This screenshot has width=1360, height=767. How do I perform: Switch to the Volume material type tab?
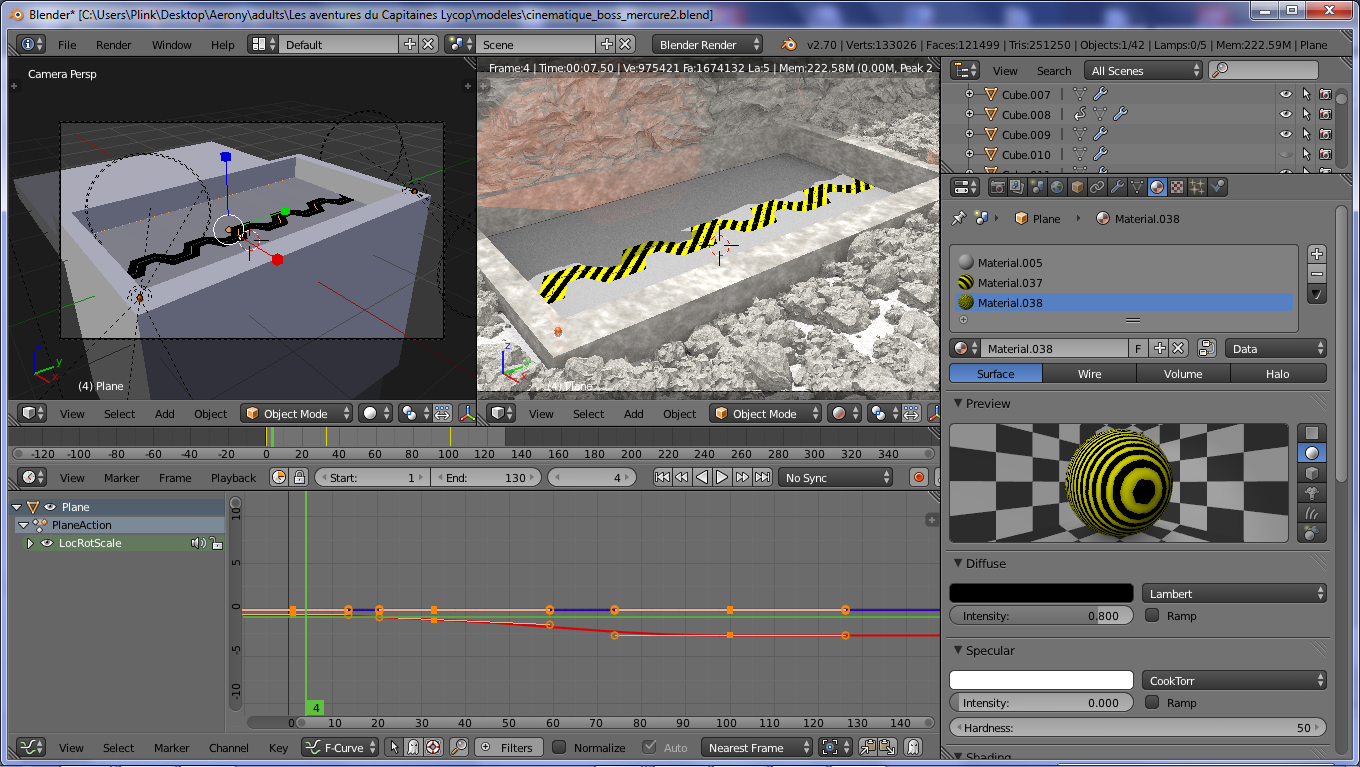1183,373
